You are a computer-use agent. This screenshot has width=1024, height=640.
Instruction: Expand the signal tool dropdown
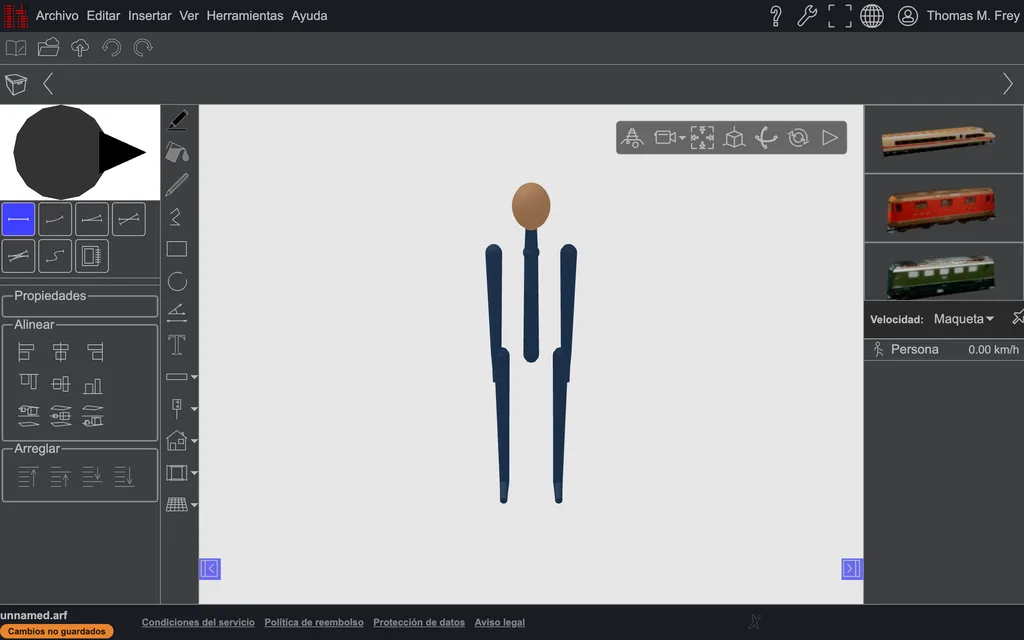point(194,409)
